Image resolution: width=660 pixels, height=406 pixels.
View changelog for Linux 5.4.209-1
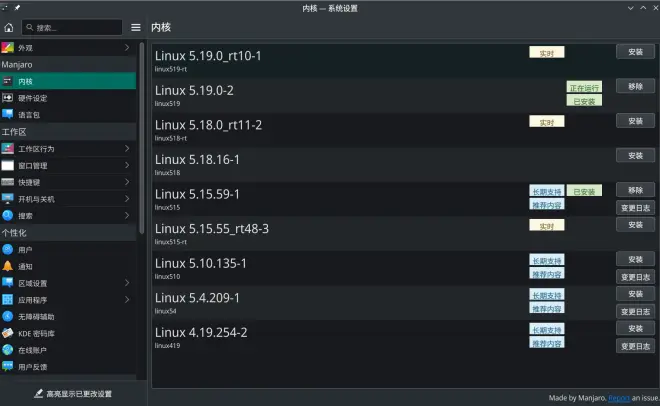pyautogui.click(x=635, y=312)
